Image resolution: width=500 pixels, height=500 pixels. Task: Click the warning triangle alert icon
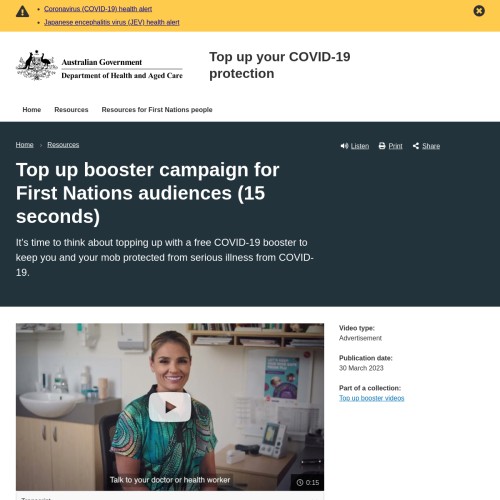click(22, 12)
